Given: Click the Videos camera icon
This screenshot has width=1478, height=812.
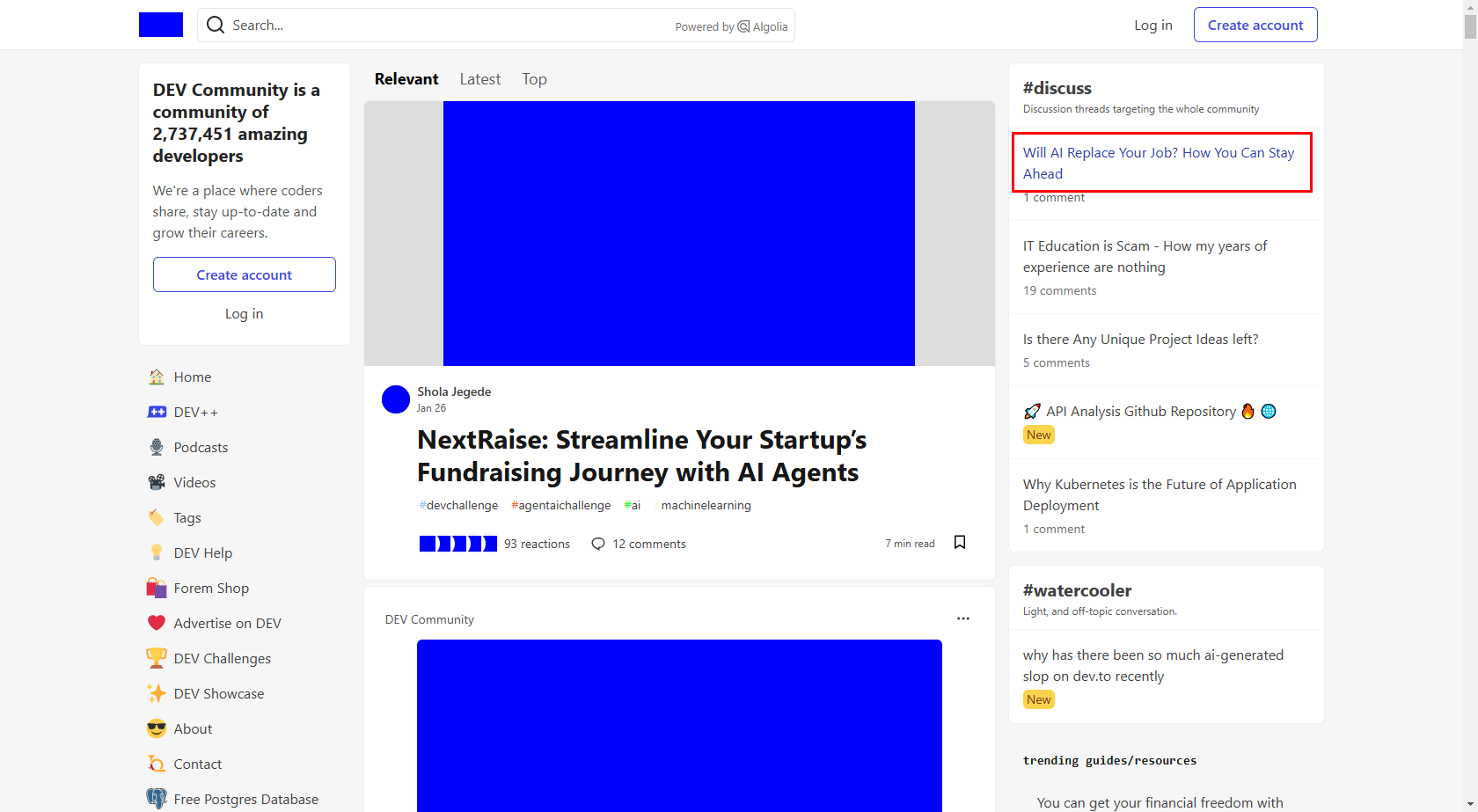Looking at the screenshot, I should (x=157, y=482).
